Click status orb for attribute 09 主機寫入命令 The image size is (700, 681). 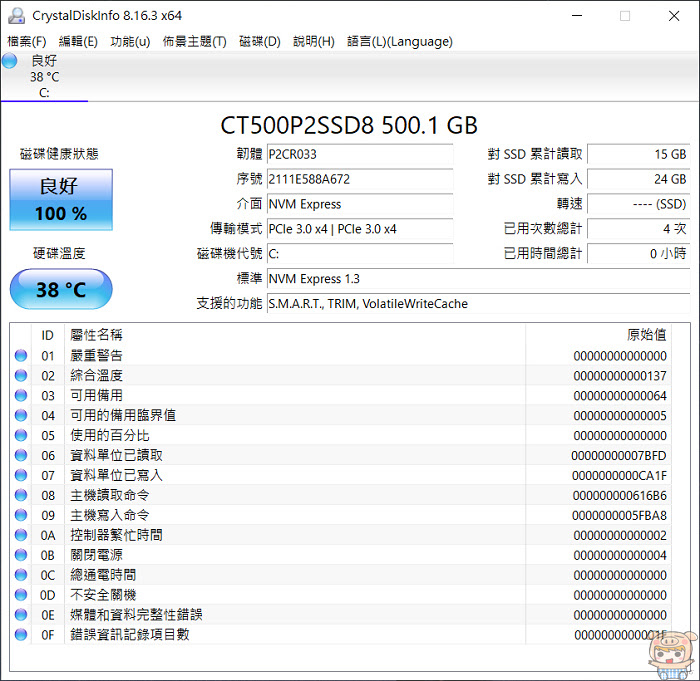coord(21,515)
